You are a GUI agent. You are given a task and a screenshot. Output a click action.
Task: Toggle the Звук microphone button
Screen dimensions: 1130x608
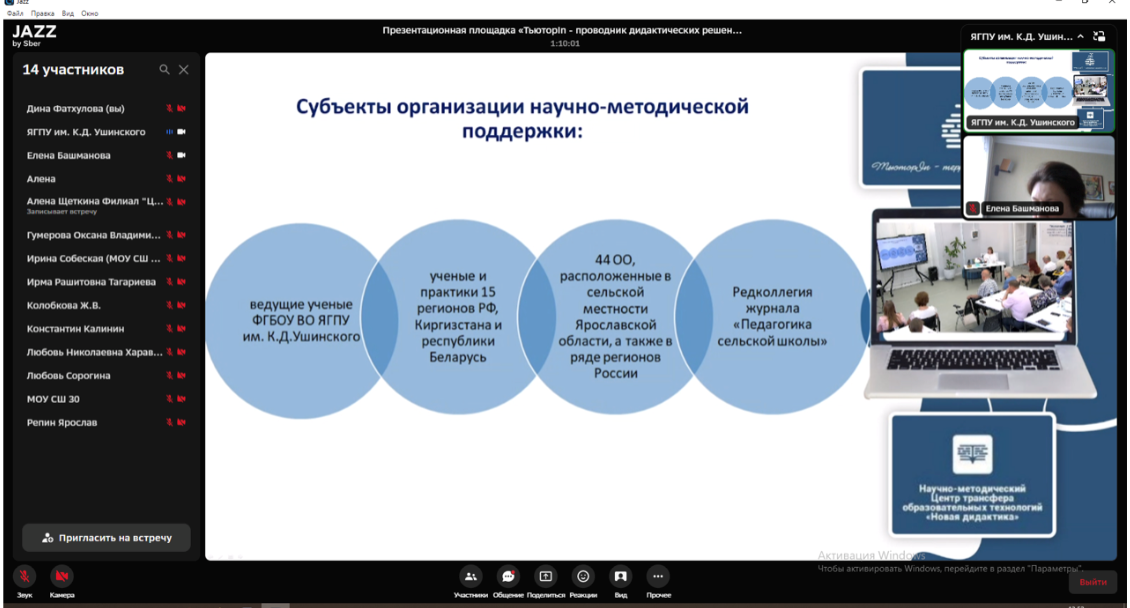[24, 577]
